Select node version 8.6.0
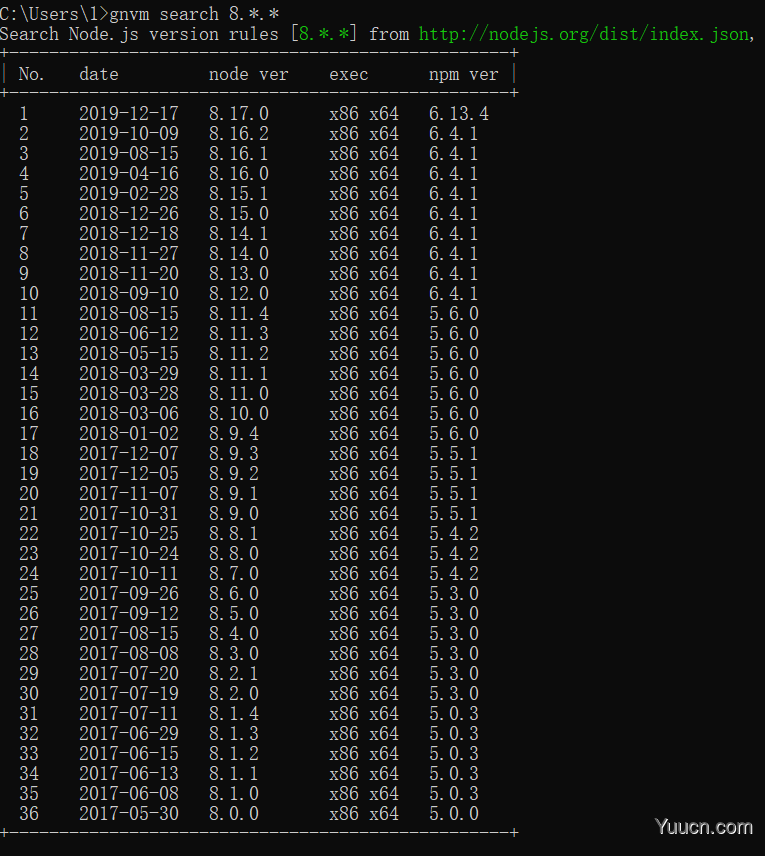Screen dimensions: 765x856 234,594
